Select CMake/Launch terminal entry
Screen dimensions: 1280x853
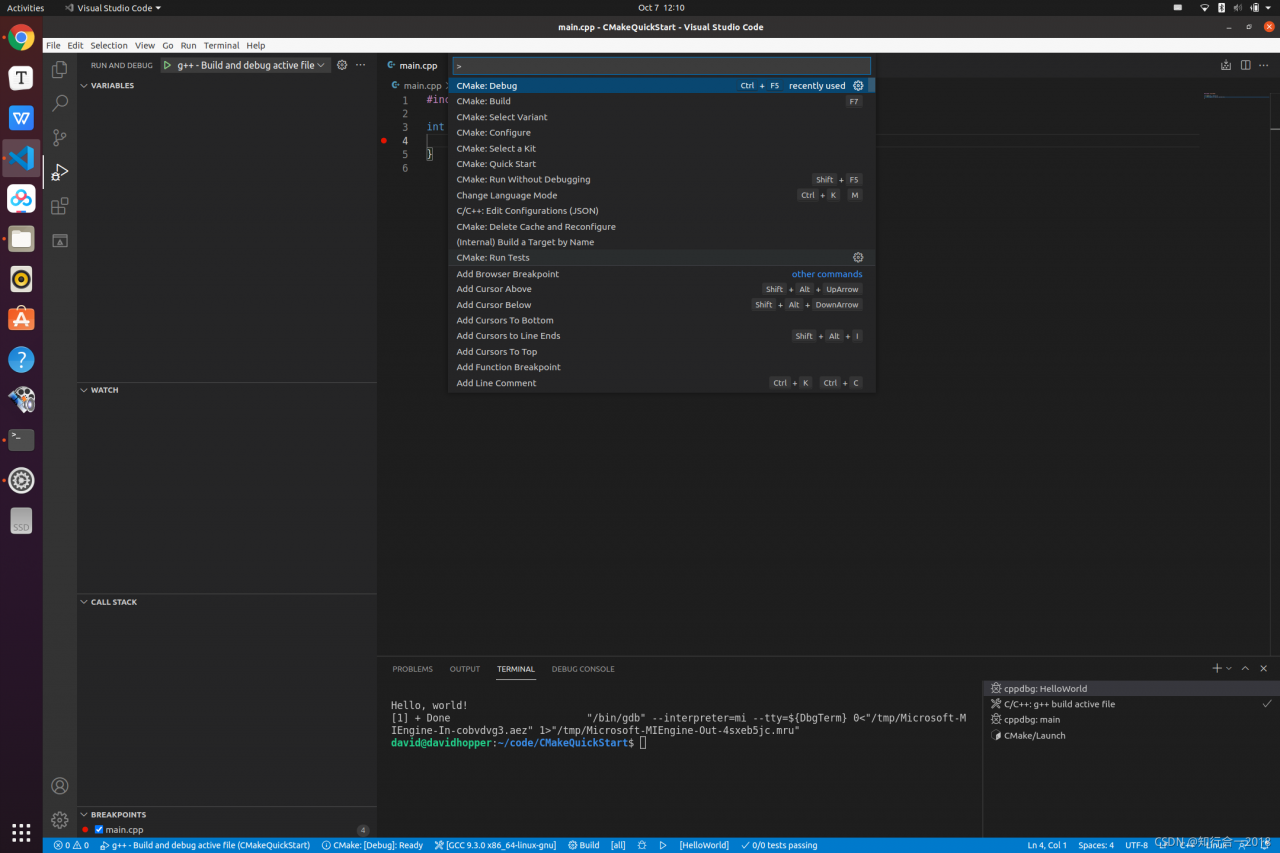coord(1131,736)
